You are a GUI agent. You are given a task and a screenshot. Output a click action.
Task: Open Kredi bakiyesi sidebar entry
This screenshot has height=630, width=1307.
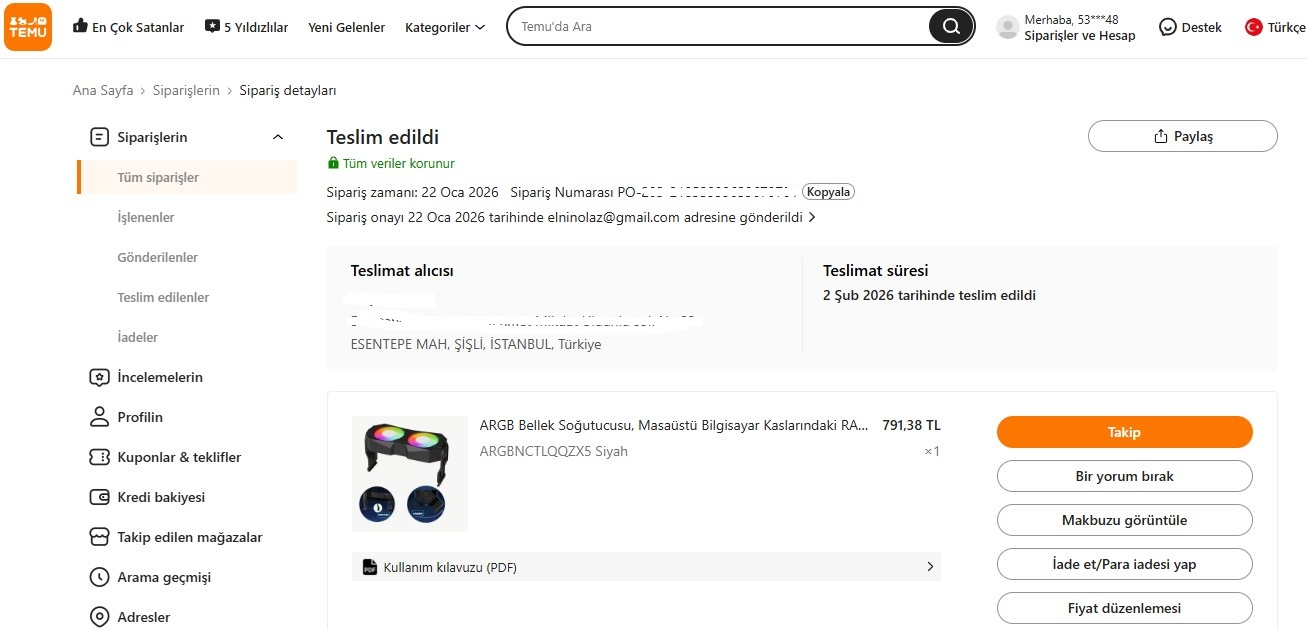[161, 497]
